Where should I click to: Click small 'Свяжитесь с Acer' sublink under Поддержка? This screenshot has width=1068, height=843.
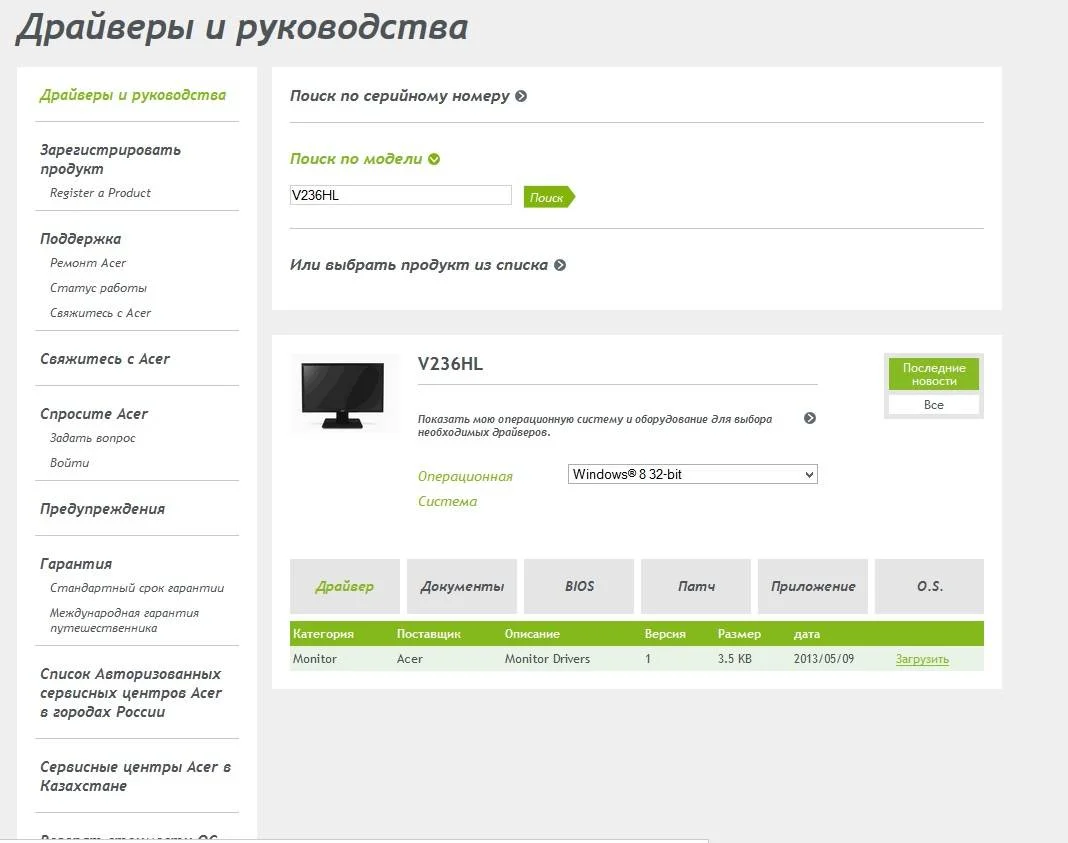tap(100, 313)
